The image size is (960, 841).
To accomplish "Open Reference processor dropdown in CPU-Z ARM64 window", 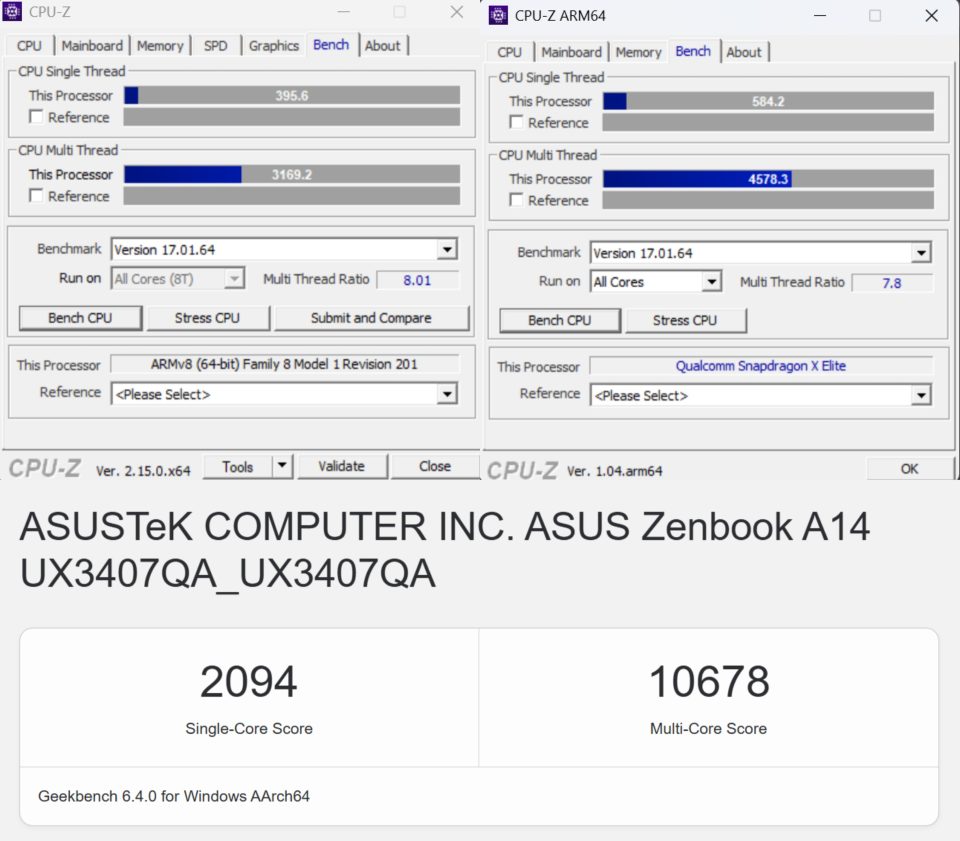I will click(x=921, y=395).
